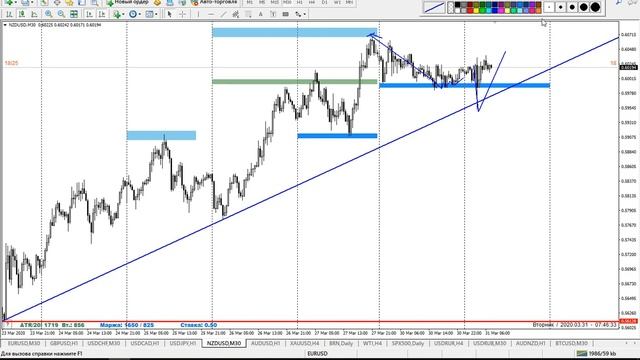The image size is (640, 360).
Task: Set timeframe to M1
Action: [x=249, y=2]
